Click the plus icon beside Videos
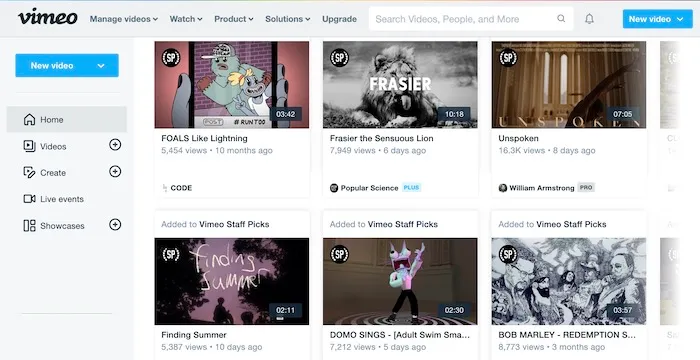The height and width of the screenshot is (360, 700). (x=115, y=145)
